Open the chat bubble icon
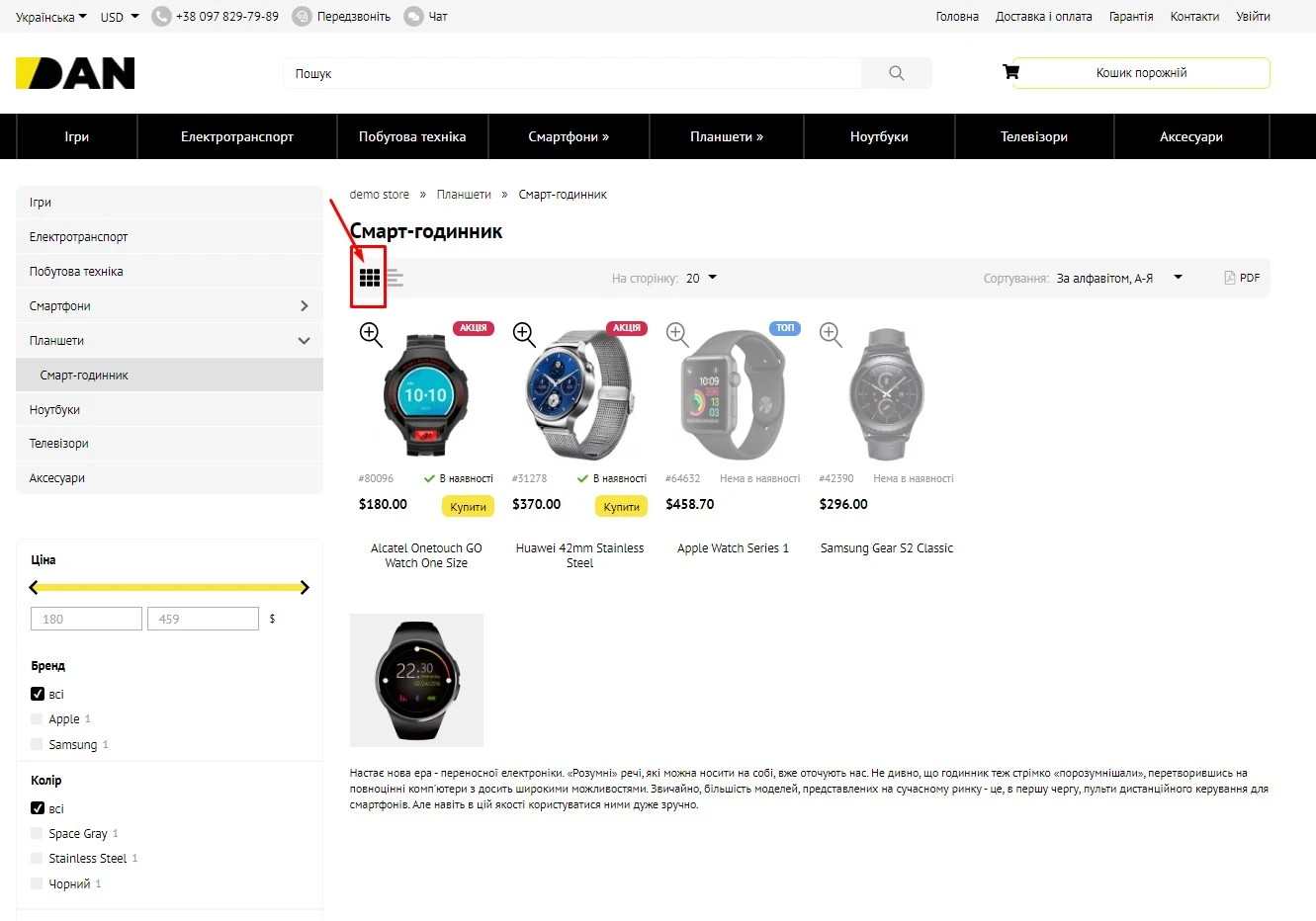1316x921 pixels. point(413,17)
